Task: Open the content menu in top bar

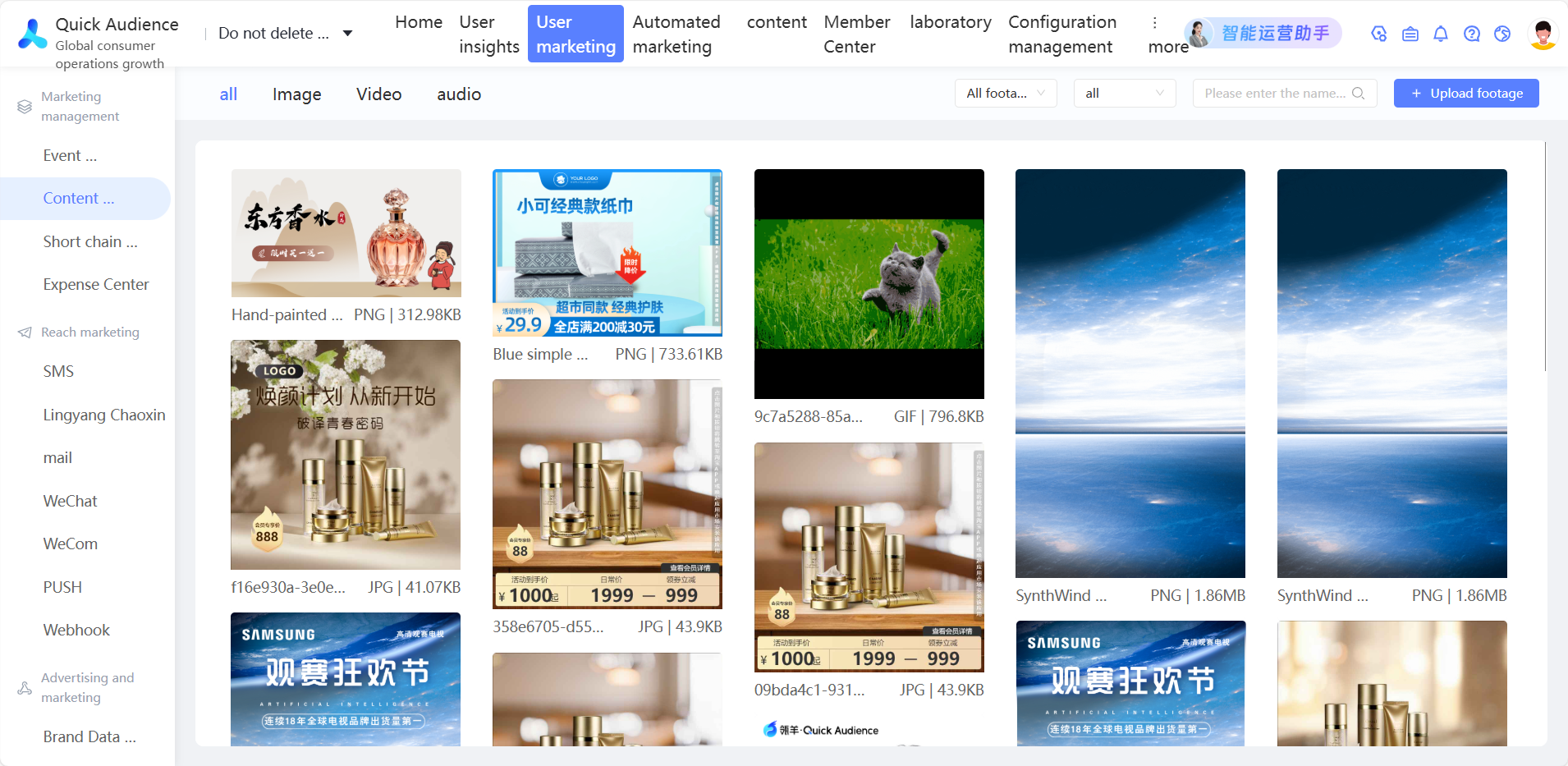Action: (777, 22)
